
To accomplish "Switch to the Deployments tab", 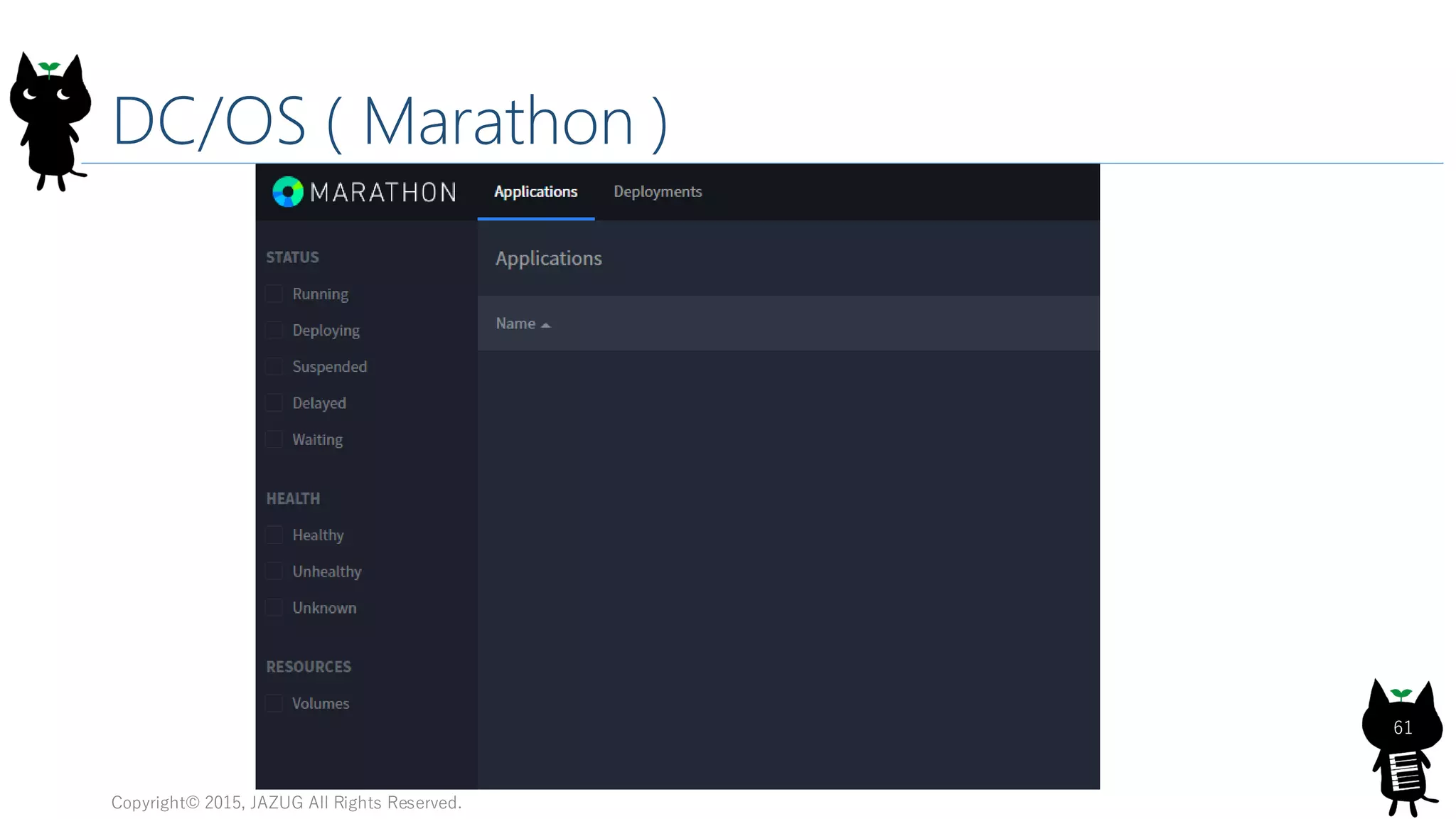I will (x=658, y=192).
